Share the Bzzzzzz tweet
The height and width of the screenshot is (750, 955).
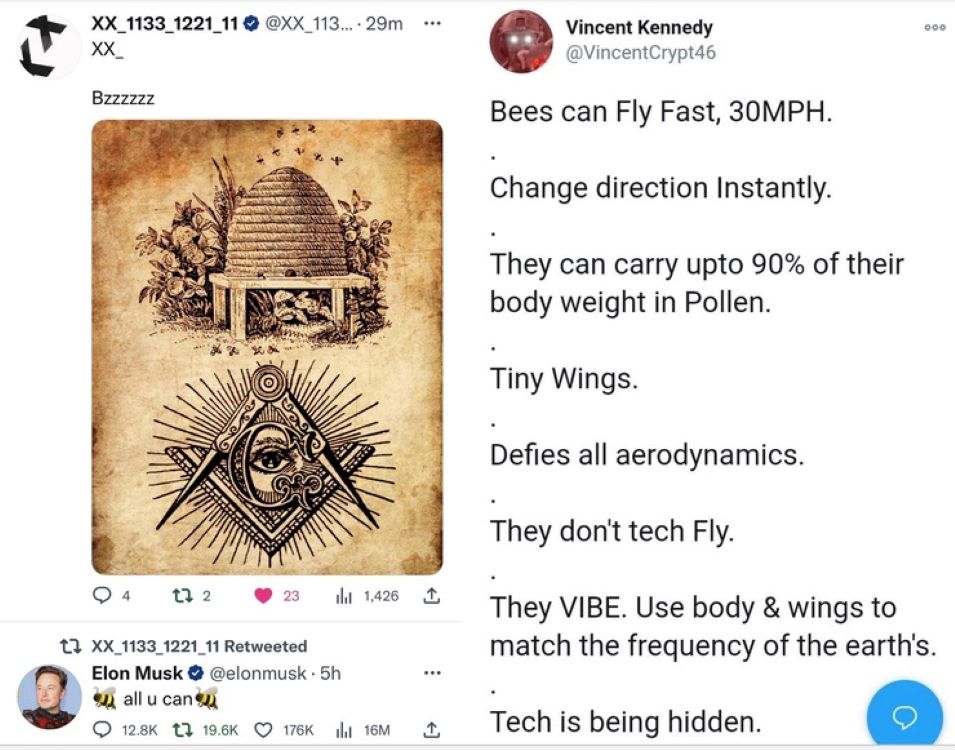tap(431, 595)
